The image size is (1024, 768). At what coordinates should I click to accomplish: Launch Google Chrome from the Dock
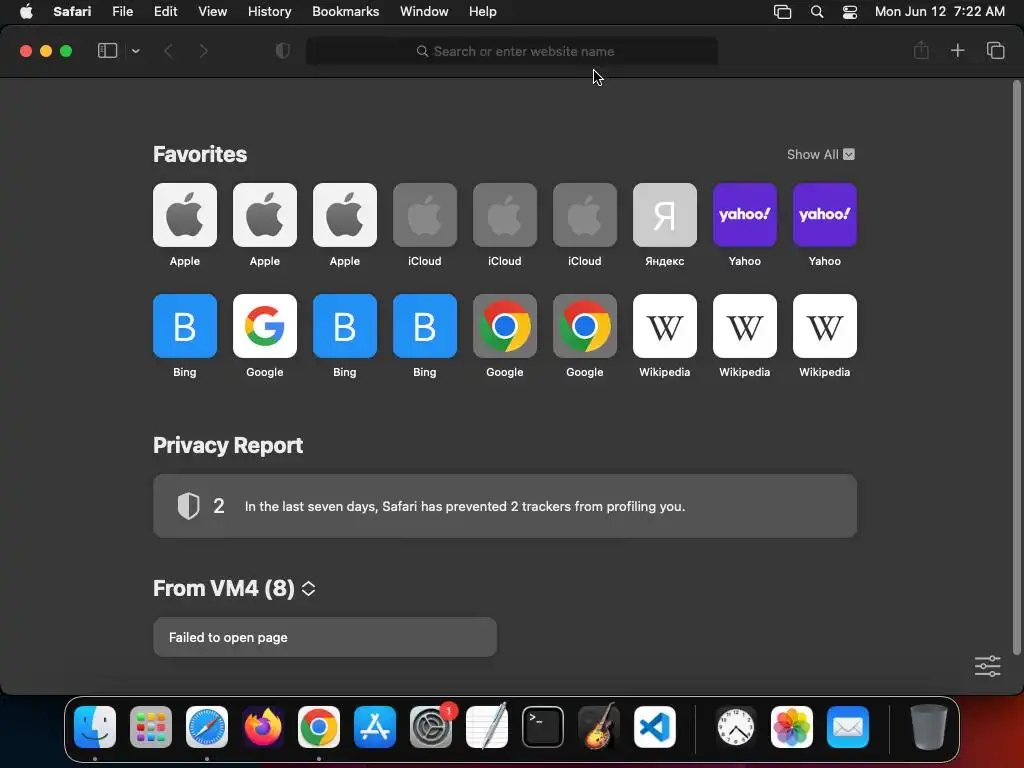click(x=319, y=727)
